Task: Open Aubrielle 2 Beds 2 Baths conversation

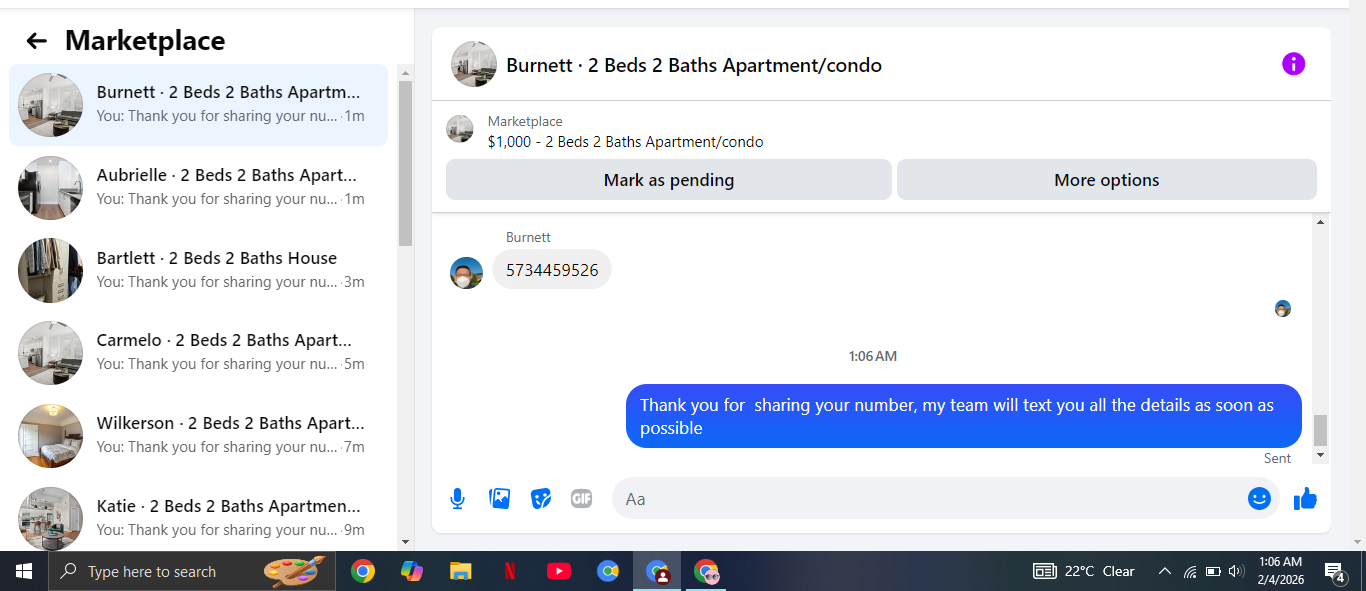Action: (x=198, y=187)
